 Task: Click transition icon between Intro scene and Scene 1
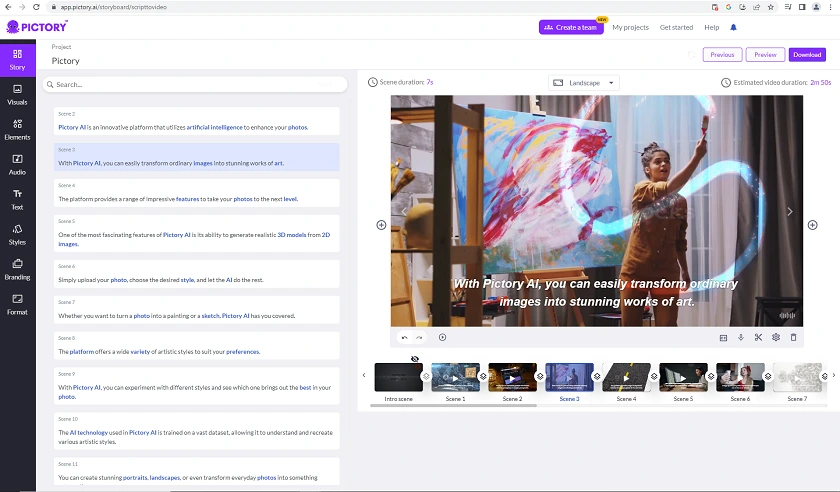(x=426, y=376)
